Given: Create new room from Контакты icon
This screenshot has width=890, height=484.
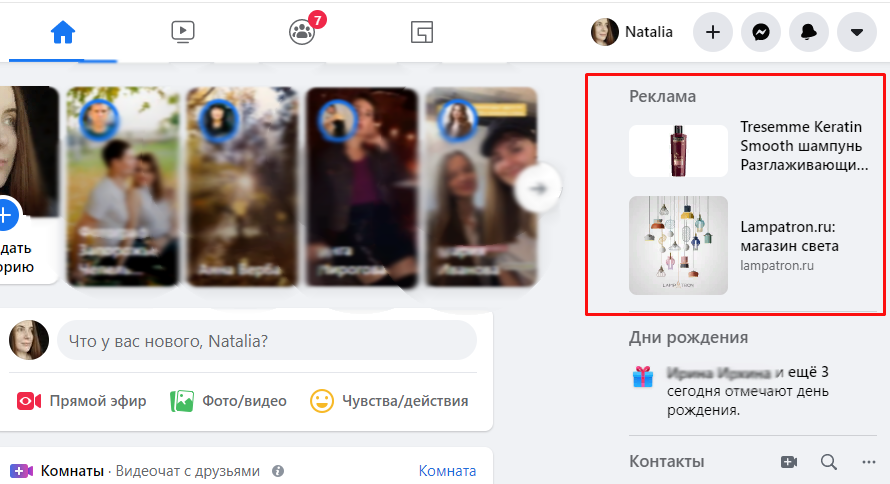Looking at the screenshot, I should 789,462.
